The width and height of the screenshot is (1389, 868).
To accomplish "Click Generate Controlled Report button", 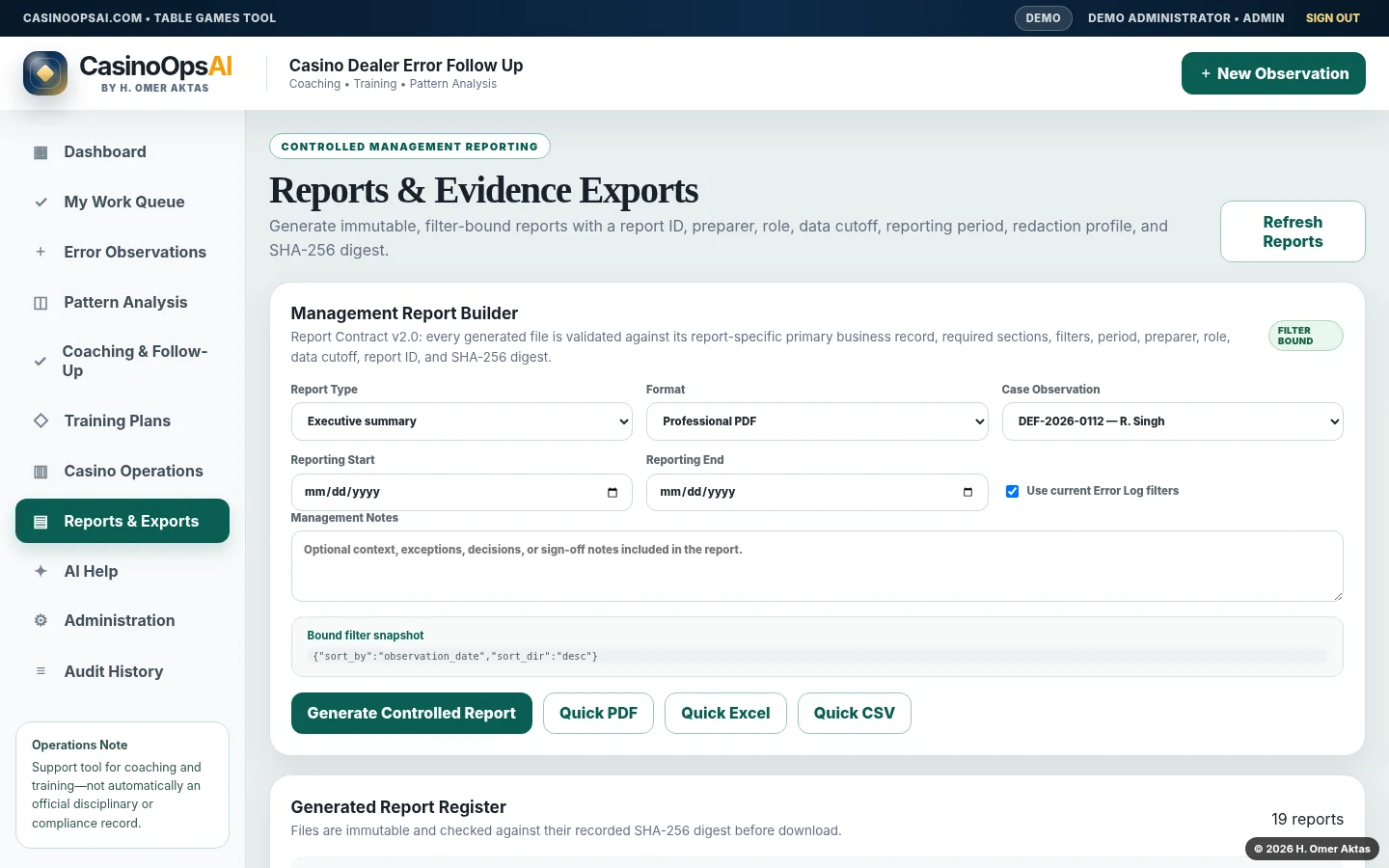I will coord(412,714).
